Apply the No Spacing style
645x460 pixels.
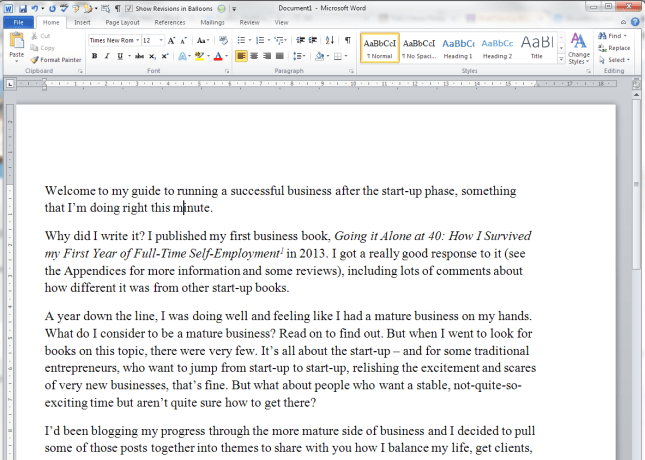(x=419, y=48)
